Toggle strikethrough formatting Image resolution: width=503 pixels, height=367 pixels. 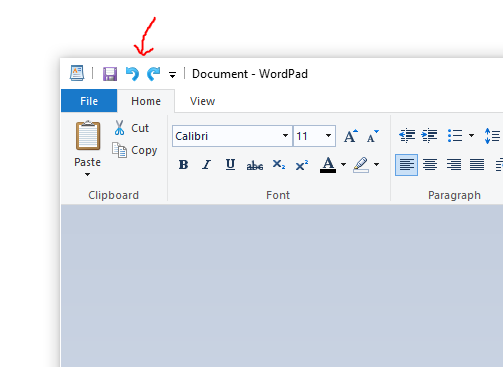click(x=255, y=165)
